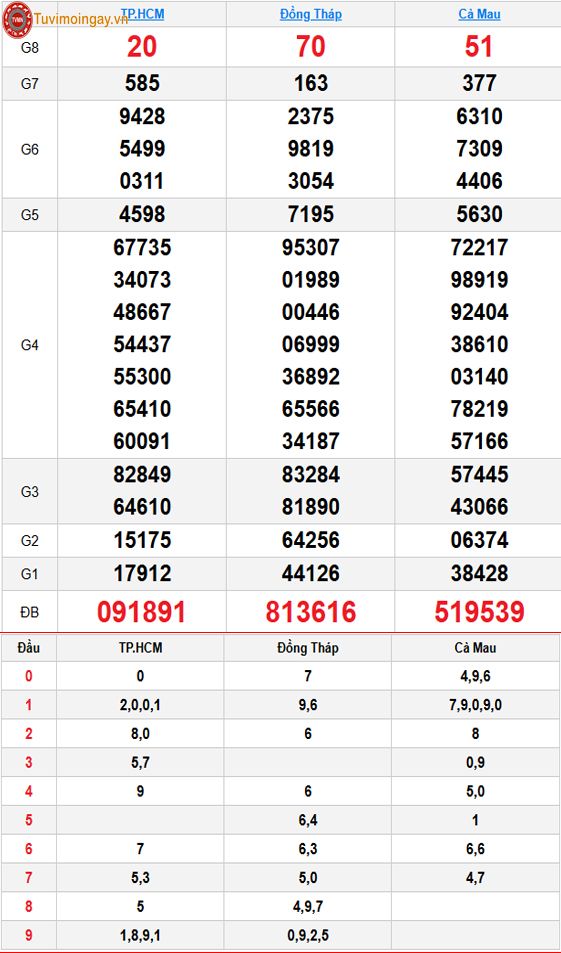The width and height of the screenshot is (561, 953).
Task: Click G4 number 65410
Action: [x=142, y=408]
